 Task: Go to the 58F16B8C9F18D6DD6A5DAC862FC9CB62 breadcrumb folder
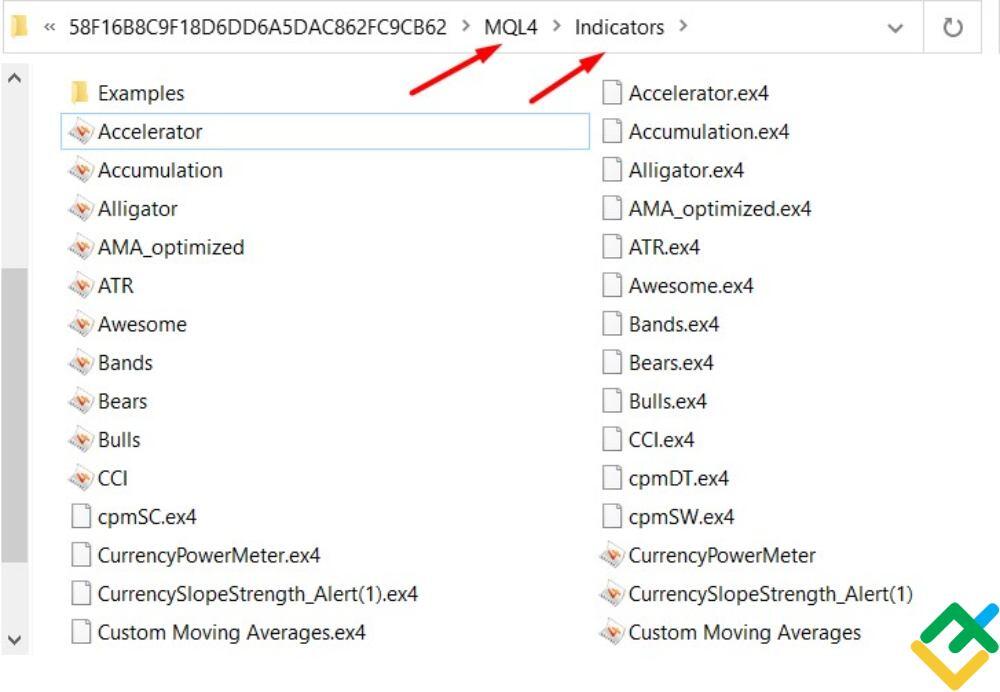tap(258, 27)
